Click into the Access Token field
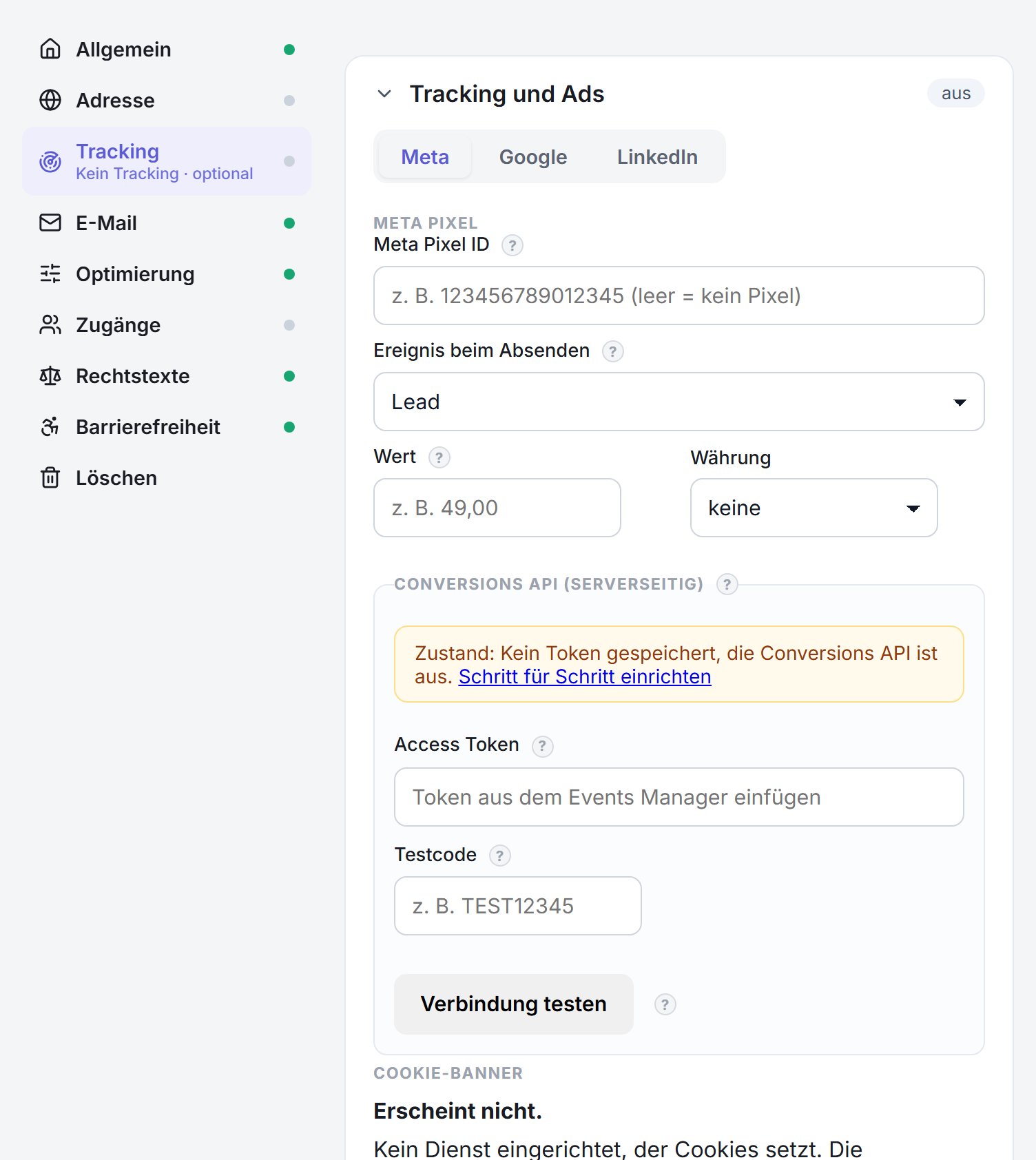Screen dimensions: 1036x1160 [679, 797]
